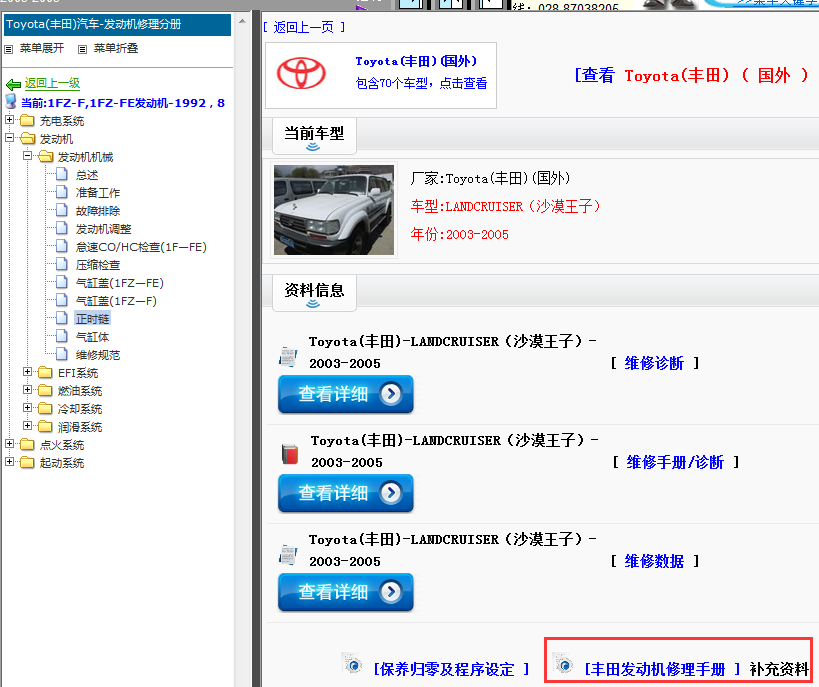Open the 气缸盖(1FZ—FE) item
The height and width of the screenshot is (687, 819).
coord(120,283)
